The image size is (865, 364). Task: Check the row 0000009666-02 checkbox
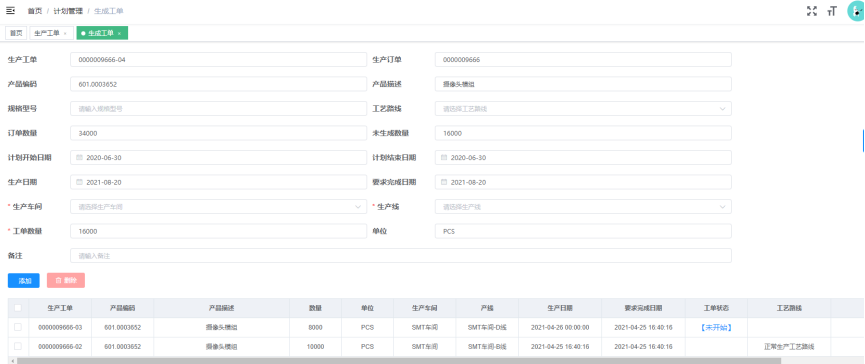pyautogui.click(x=18, y=346)
